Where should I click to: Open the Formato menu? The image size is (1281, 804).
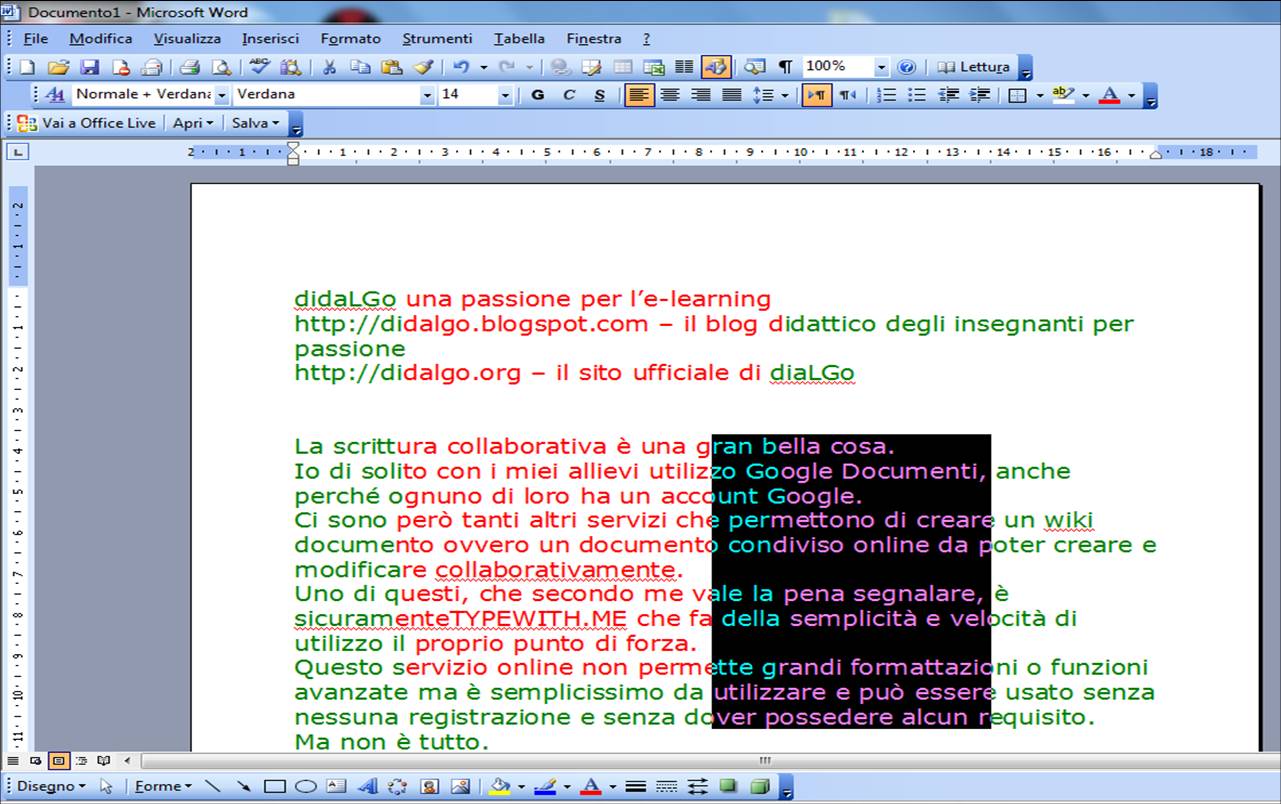[x=351, y=39]
